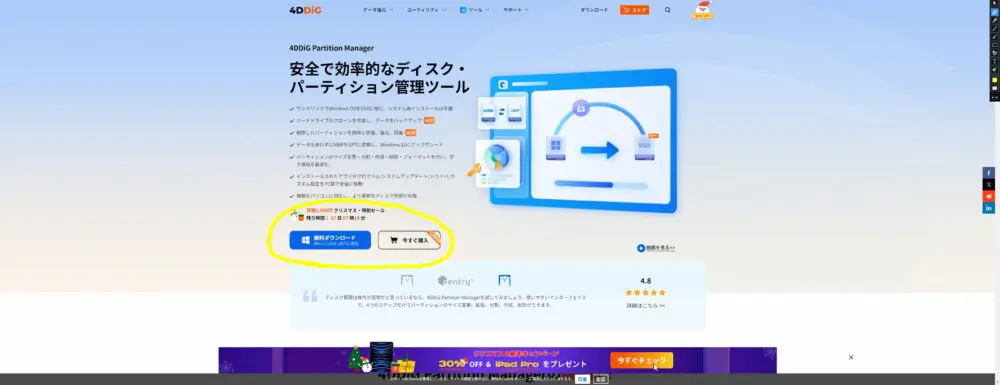Play the 動画を見る video link
The width and height of the screenshot is (1000, 385).
(656, 248)
